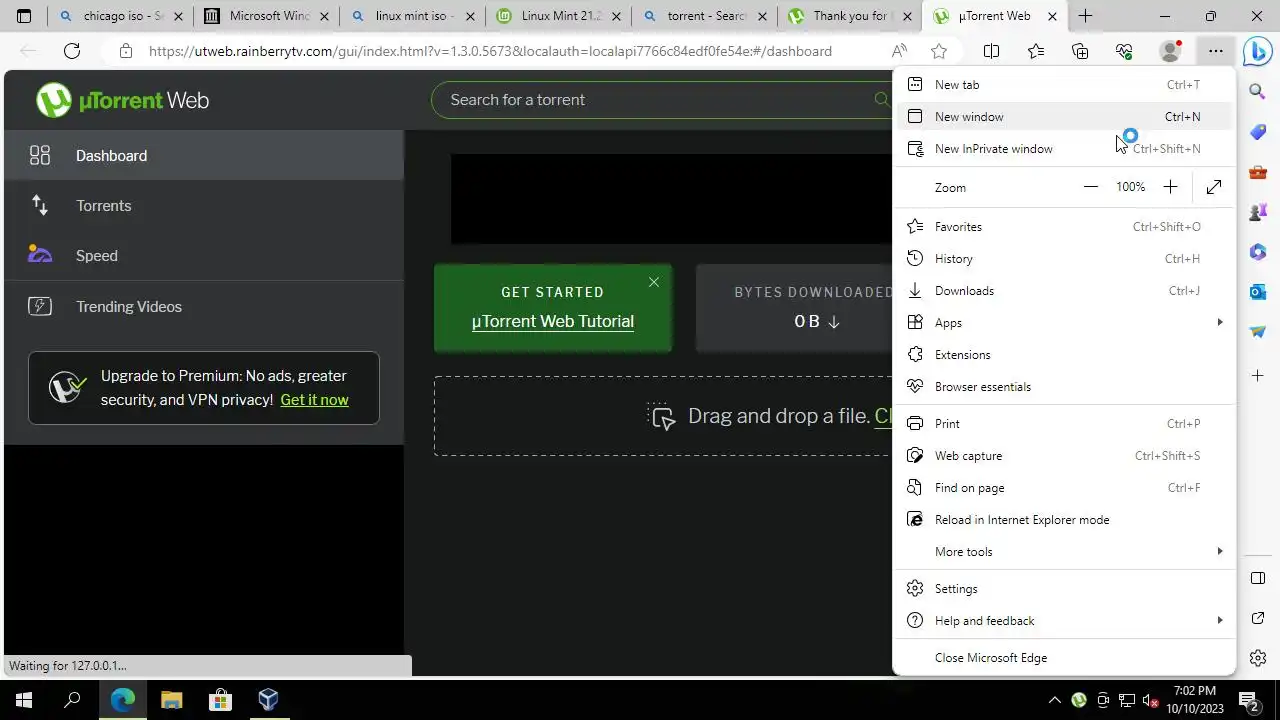
Task: Open the Collections toolbar icon
Action: [1080, 51]
